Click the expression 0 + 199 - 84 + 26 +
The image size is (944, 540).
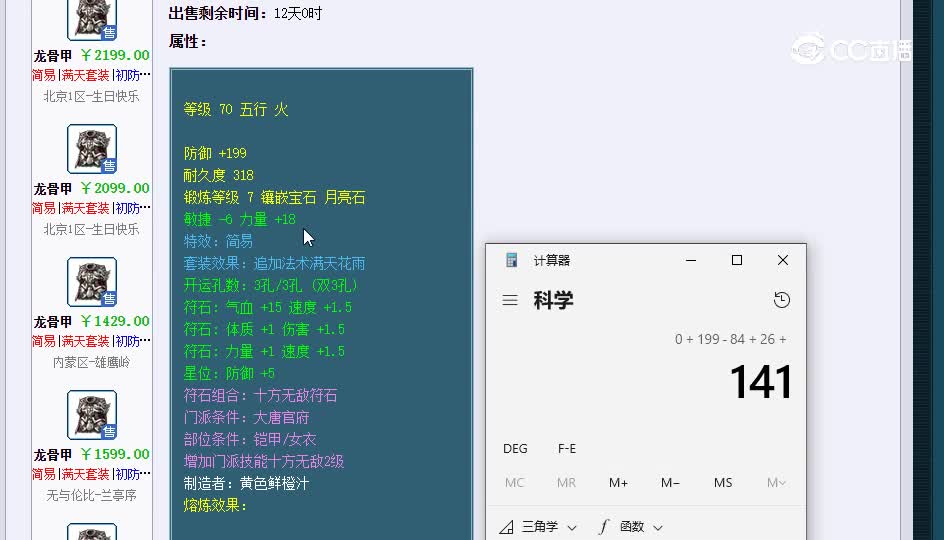(730, 340)
